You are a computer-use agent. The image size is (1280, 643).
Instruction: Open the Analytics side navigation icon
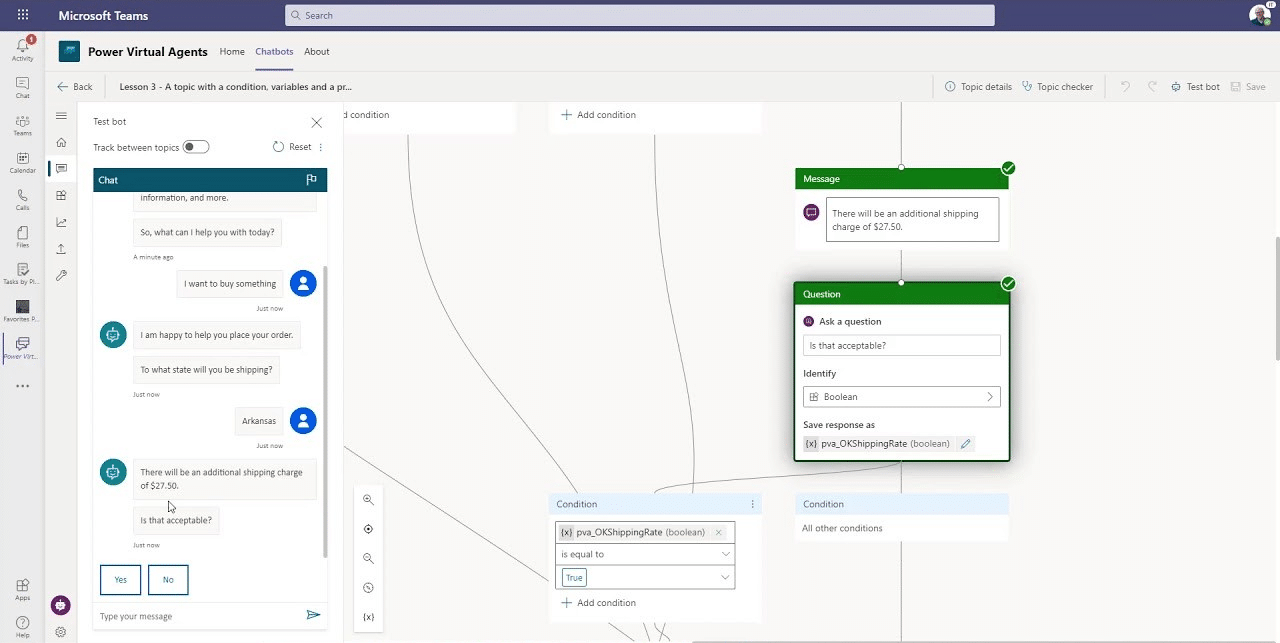61,222
